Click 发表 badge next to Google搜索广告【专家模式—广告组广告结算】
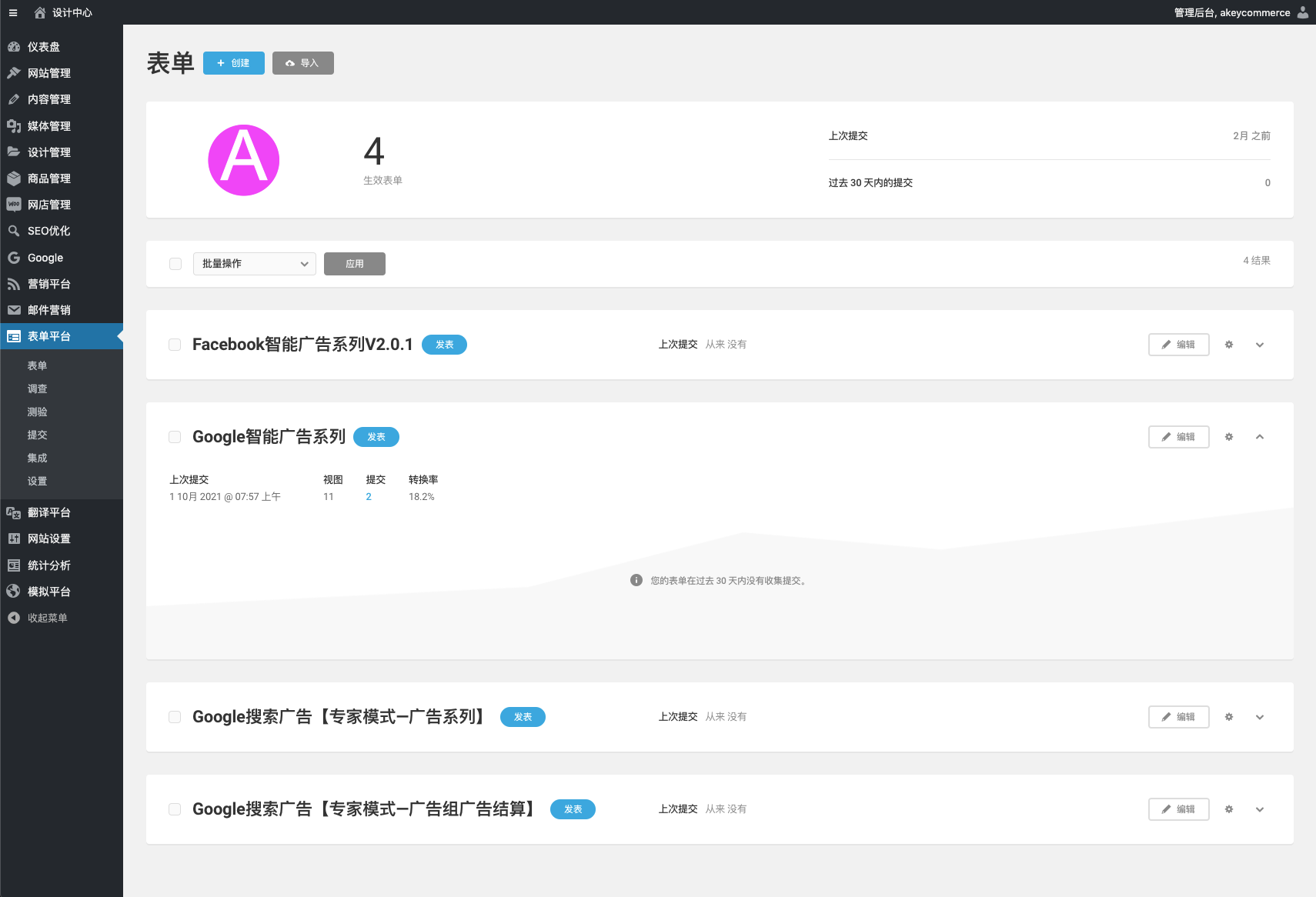 pyautogui.click(x=573, y=809)
